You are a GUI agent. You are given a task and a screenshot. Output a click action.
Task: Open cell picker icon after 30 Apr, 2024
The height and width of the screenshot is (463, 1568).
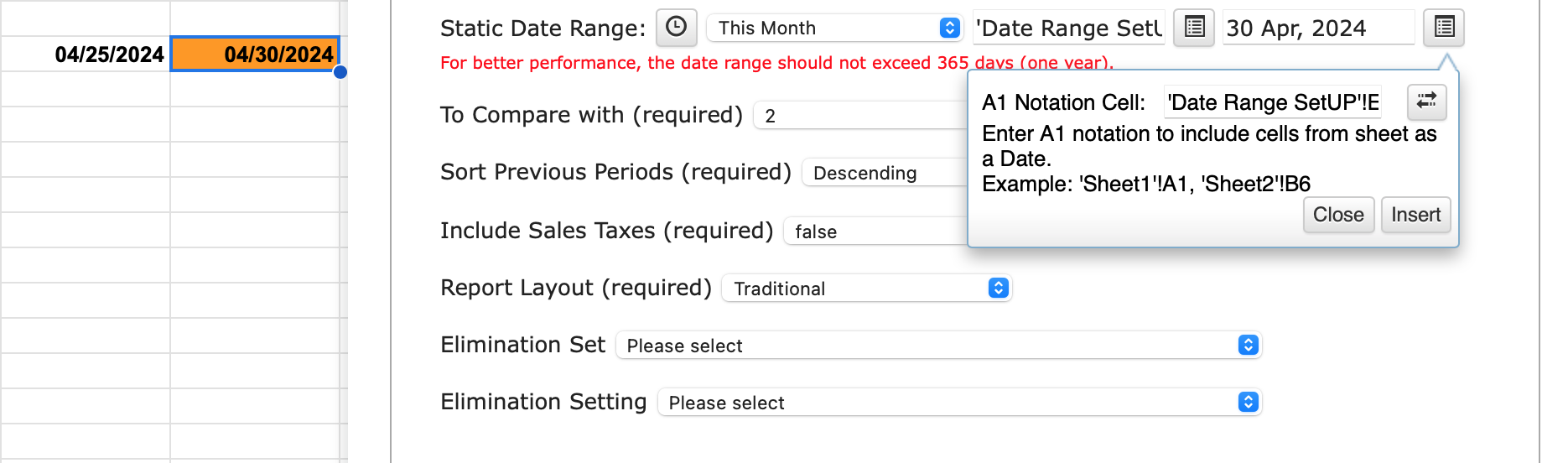[1444, 28]
